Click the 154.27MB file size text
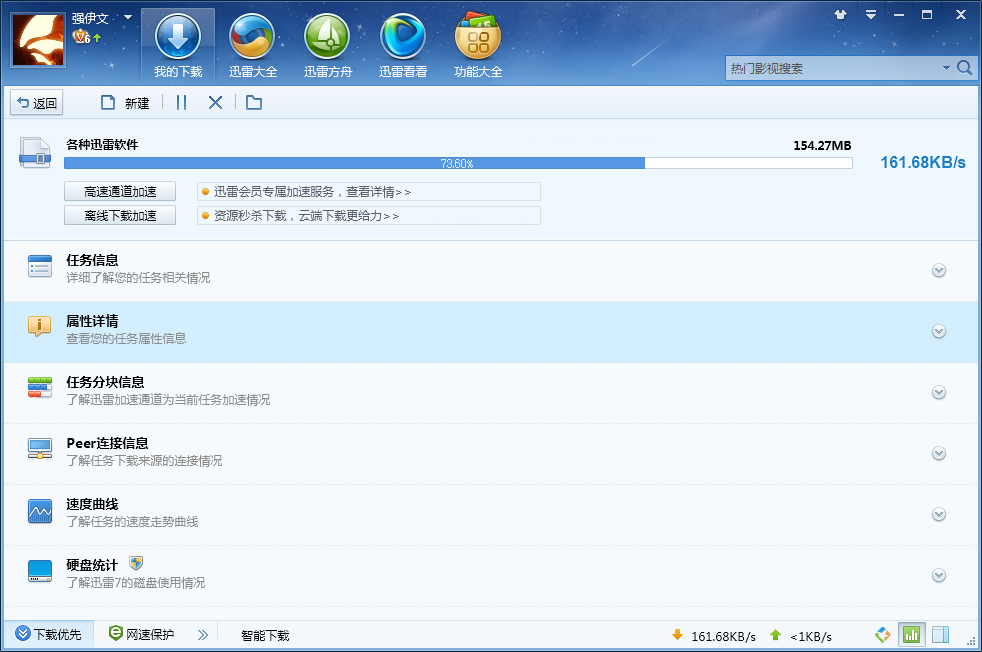This screenshot has height=652, width=982. (x=822, y=145)
